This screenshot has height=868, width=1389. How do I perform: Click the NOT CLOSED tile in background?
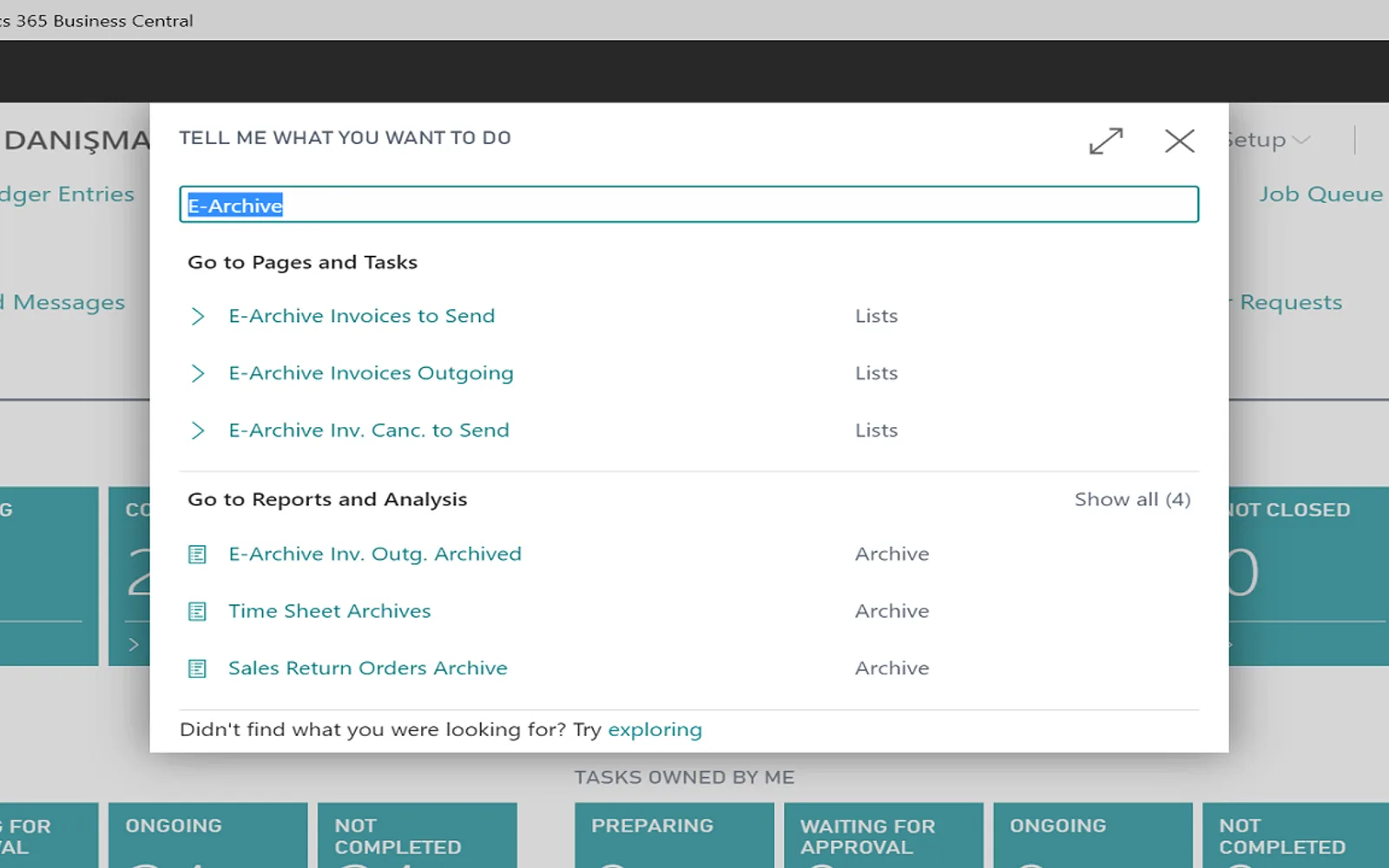[x=1309, y=576]
